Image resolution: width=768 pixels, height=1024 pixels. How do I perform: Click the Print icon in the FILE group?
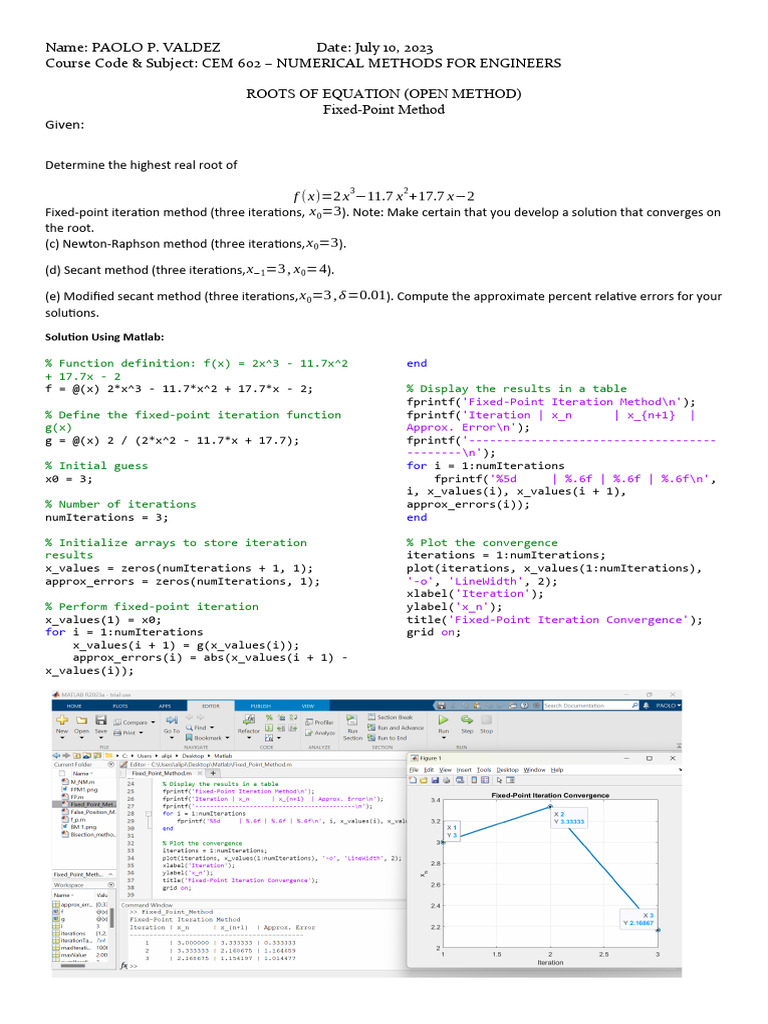tap(118, 733)
